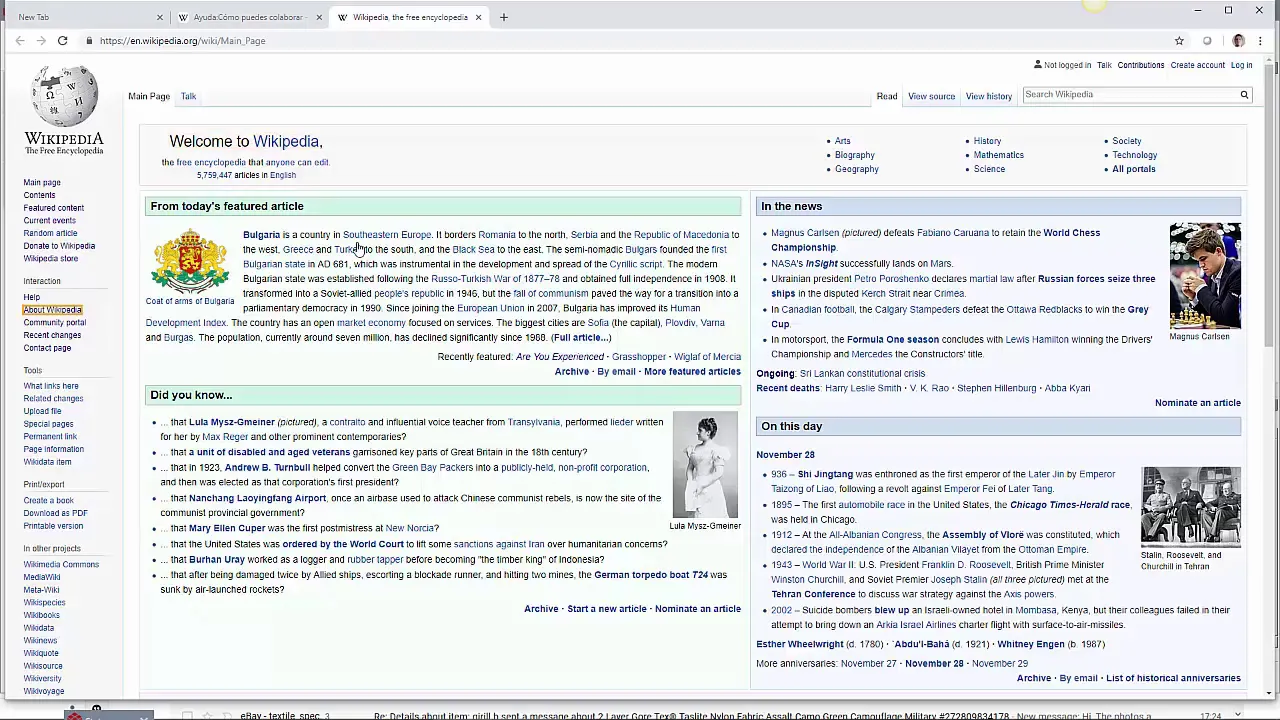The width and height of the screenshot is (1280, 720).
Task: Open List of historical anniversaries
Action: [x=1173, y=679]
